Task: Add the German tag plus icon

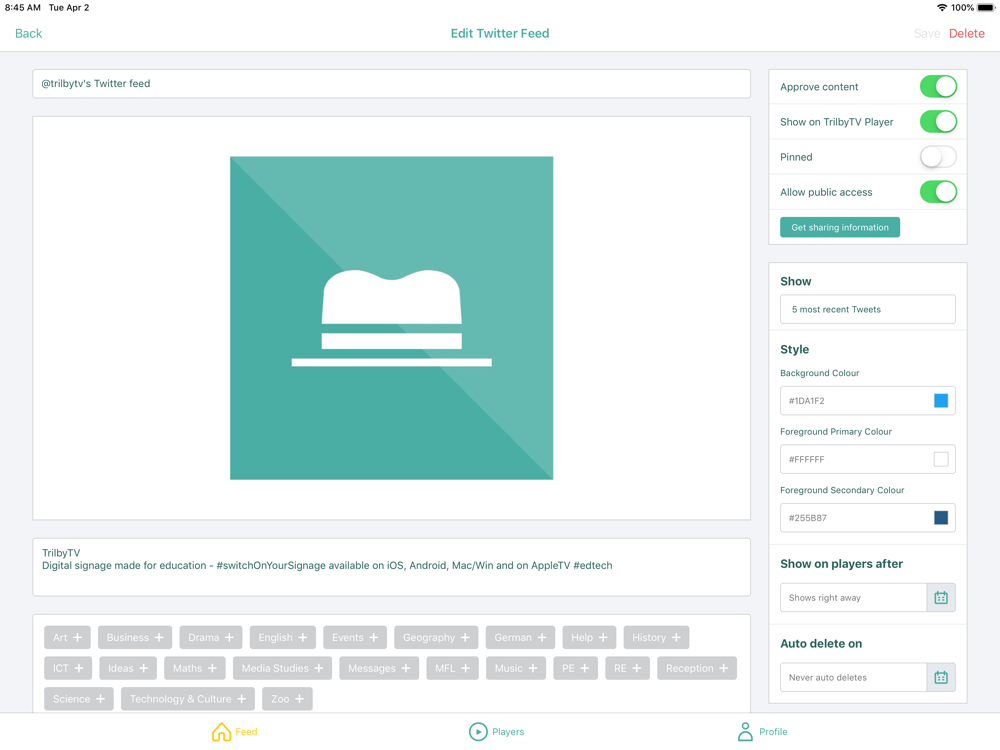Action: point(541,637)
